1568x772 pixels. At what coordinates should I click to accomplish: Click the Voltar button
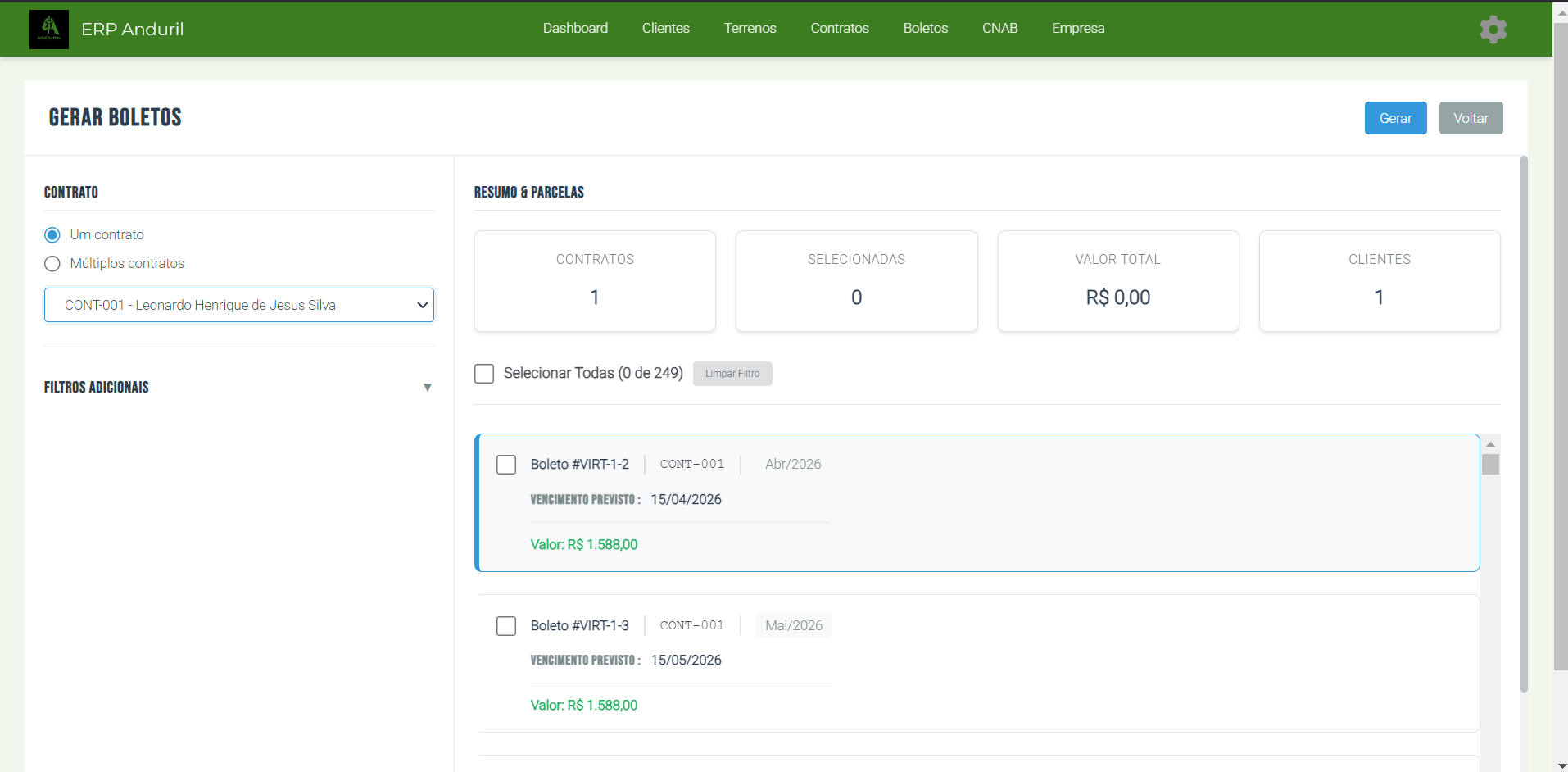click(x=1471, y=118)
